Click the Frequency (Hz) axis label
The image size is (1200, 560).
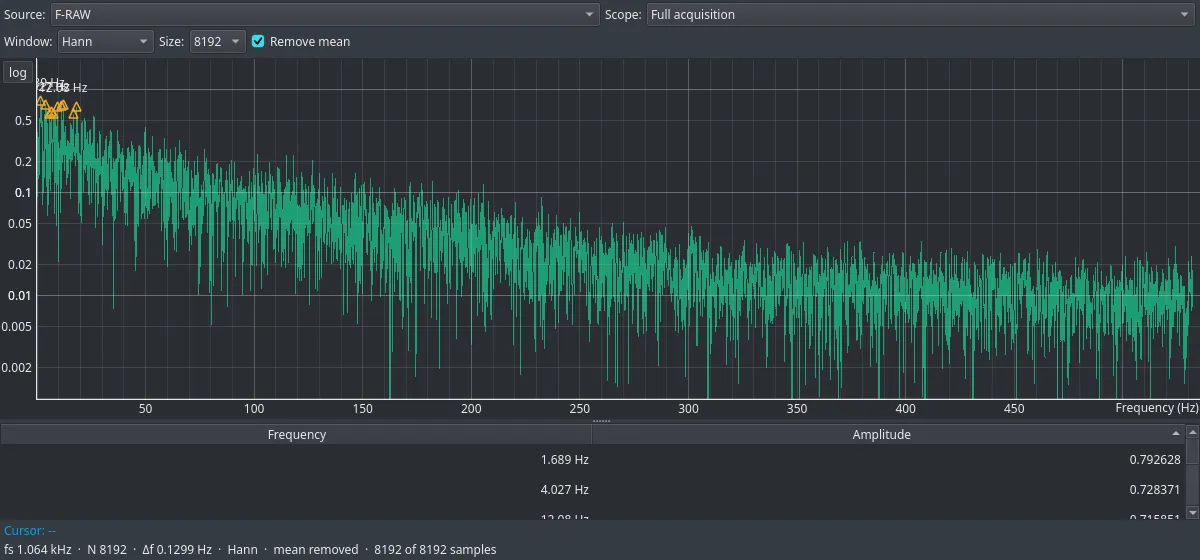coord(1157,408)
